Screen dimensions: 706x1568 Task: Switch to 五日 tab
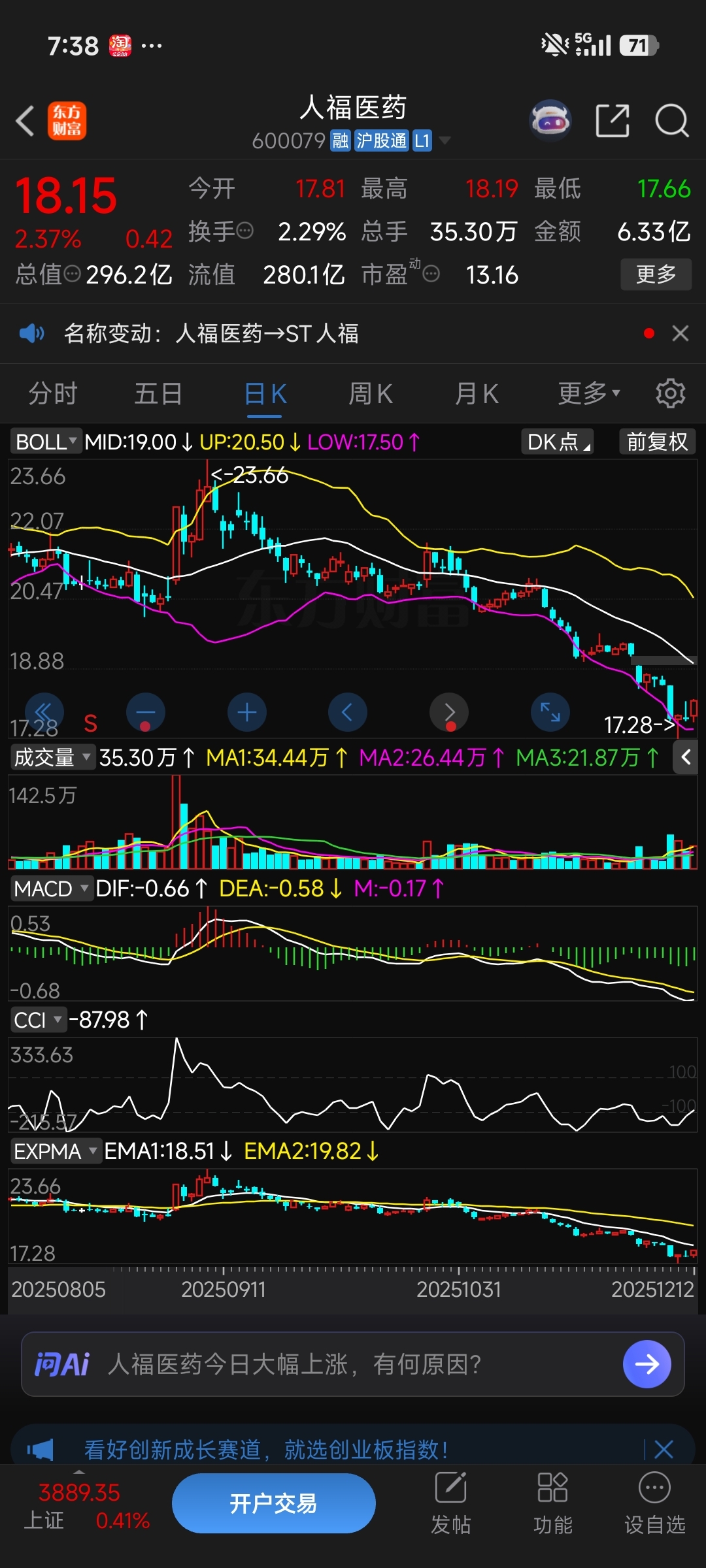point(158,393)
